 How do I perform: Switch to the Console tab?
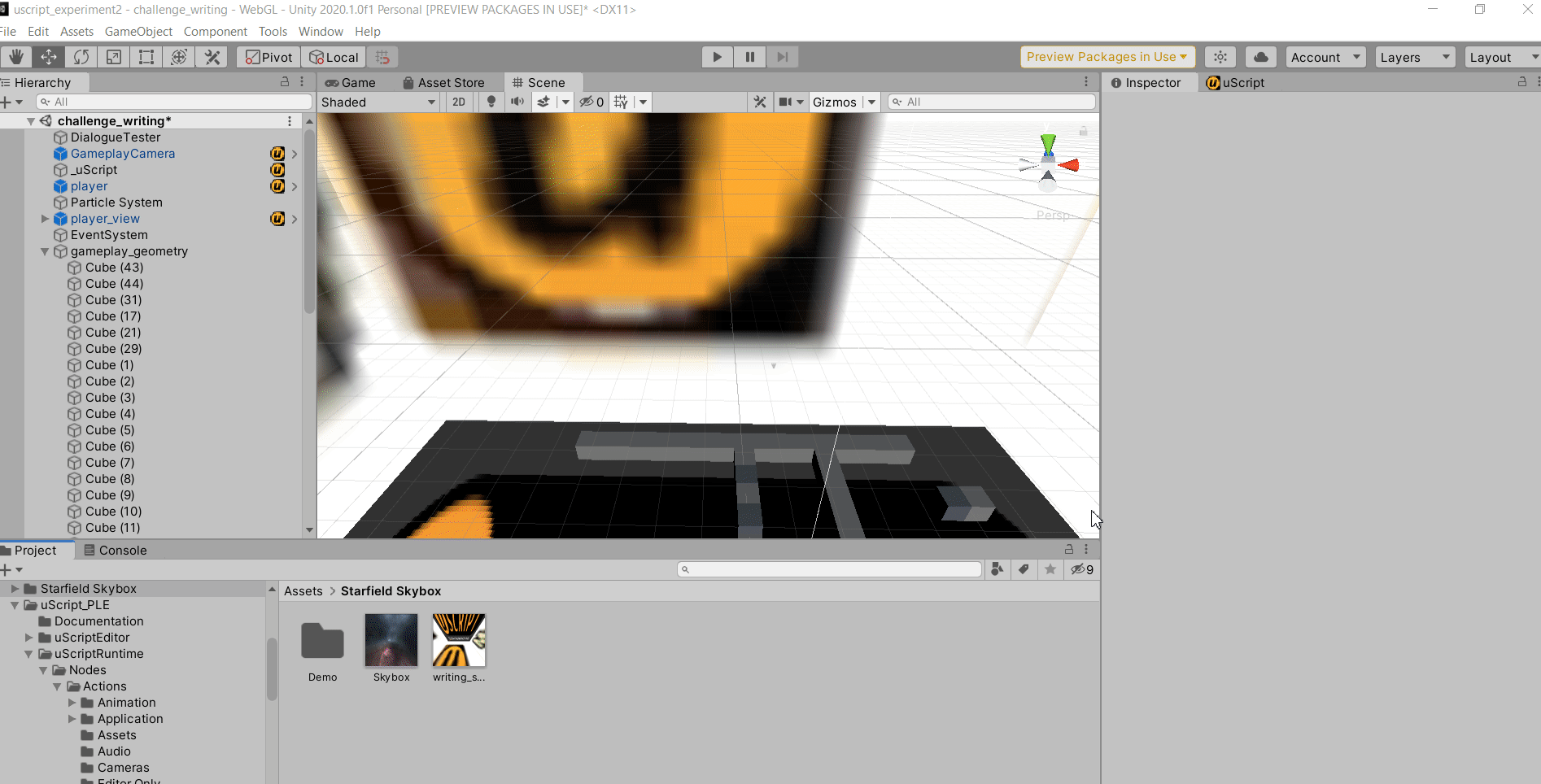click(x=115, y=551)
